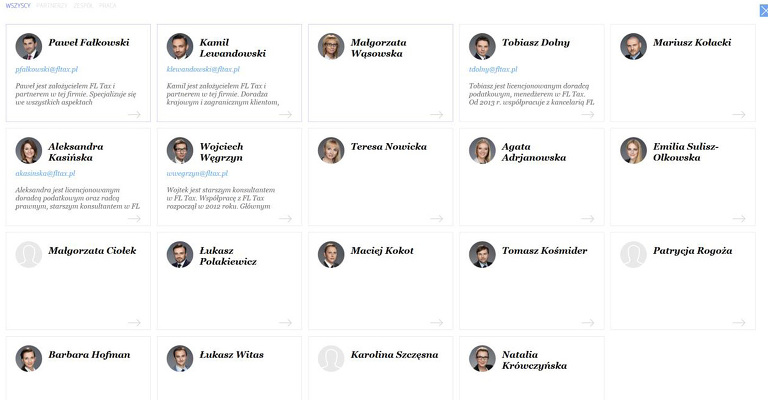Open the wwegrzyn@fltax.pl email link
This screenshot has height=400, width=768.
pyautogui.click(x=197, y=173)
